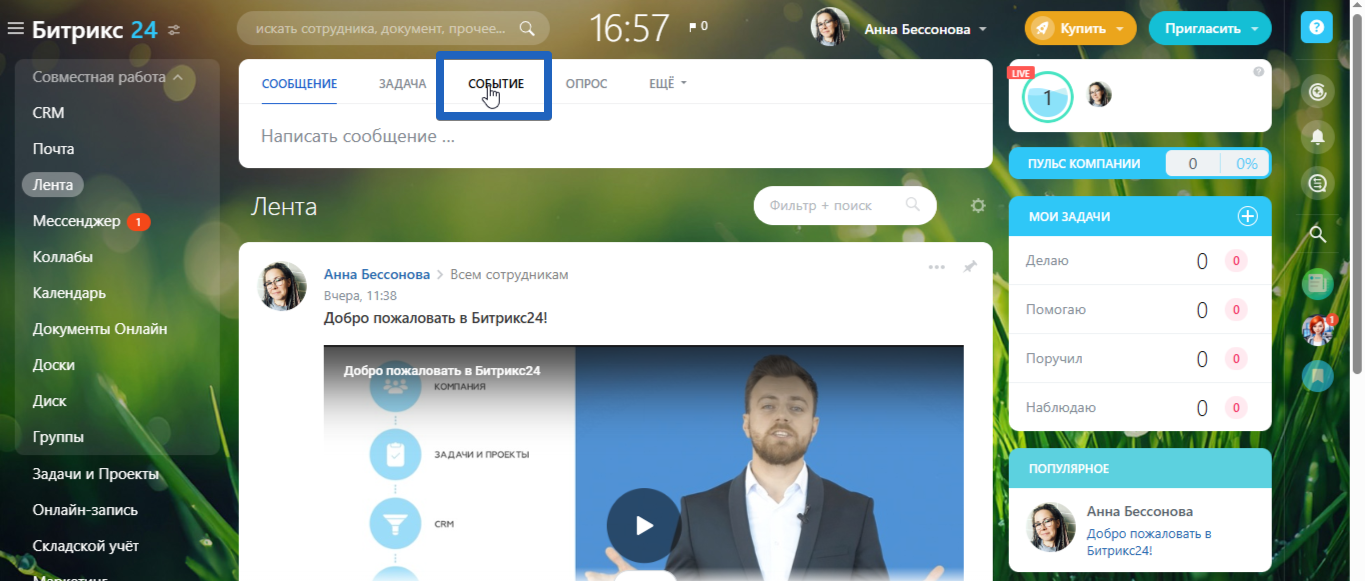
Task: Switch to the Событие tab
Action: [495, 84]
